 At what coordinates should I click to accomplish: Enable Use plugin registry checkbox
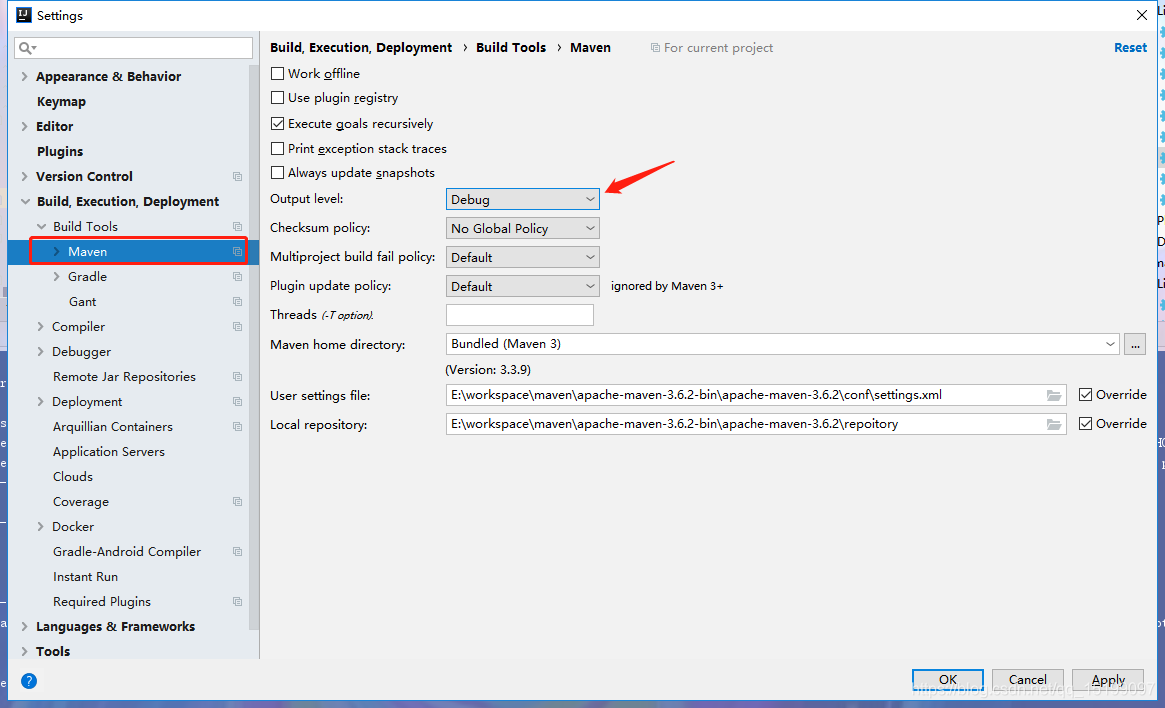click(x=277, y=98)
